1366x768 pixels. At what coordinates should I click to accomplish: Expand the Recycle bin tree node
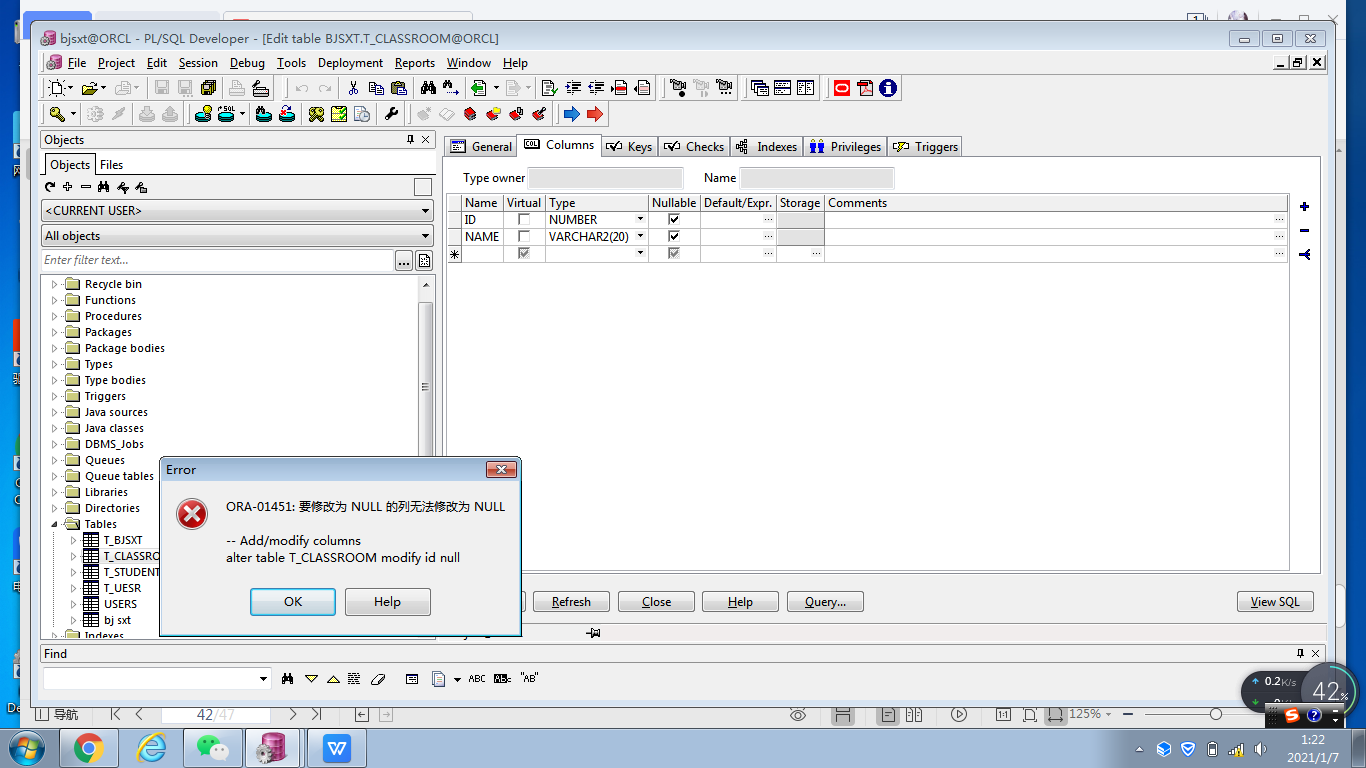click(55, 285)
